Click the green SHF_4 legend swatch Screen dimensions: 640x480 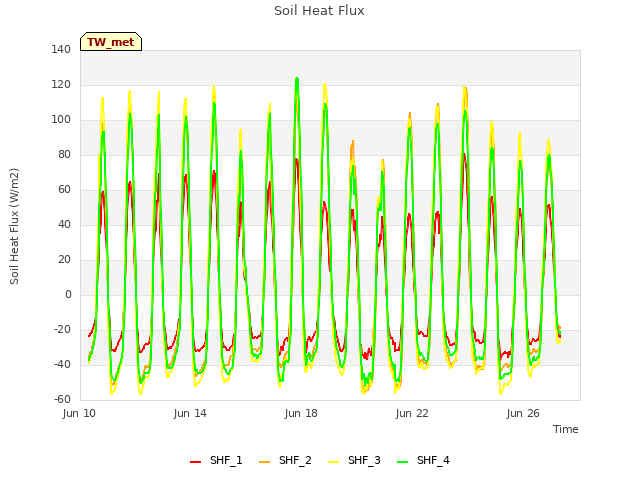click(402, 462)
